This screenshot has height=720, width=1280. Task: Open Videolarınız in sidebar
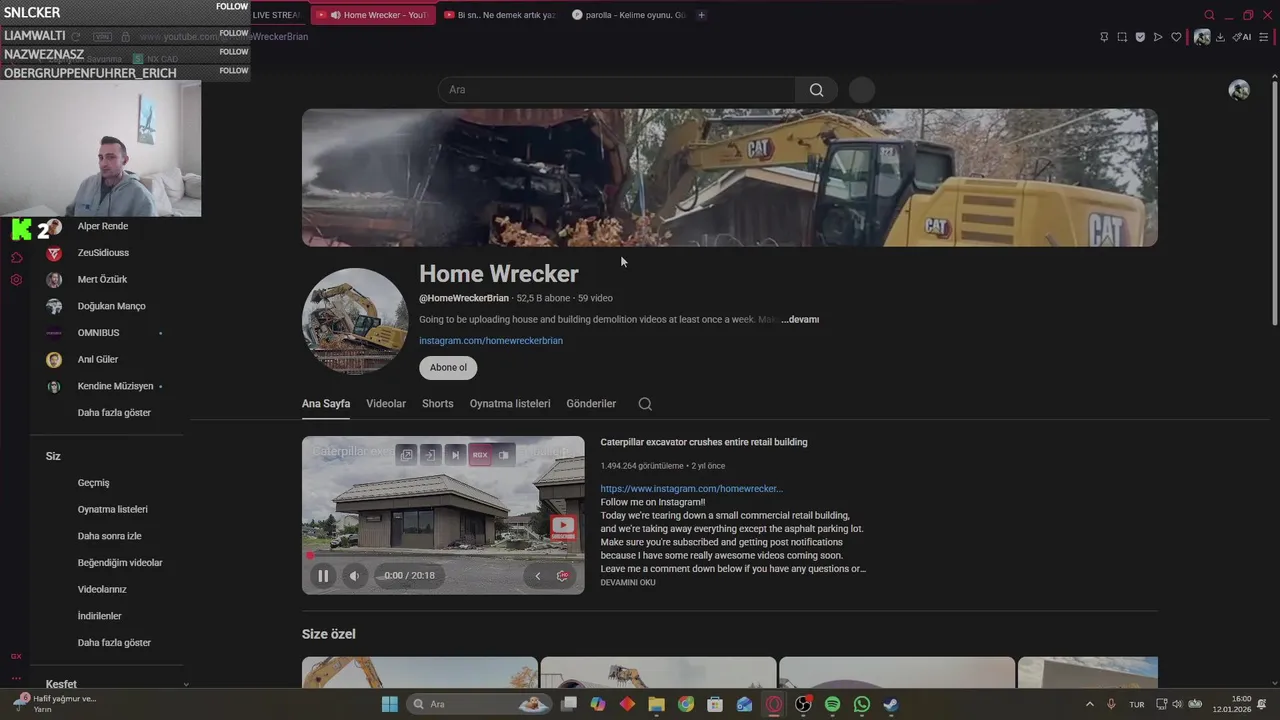pyautogui.click(x=102, y=590)
